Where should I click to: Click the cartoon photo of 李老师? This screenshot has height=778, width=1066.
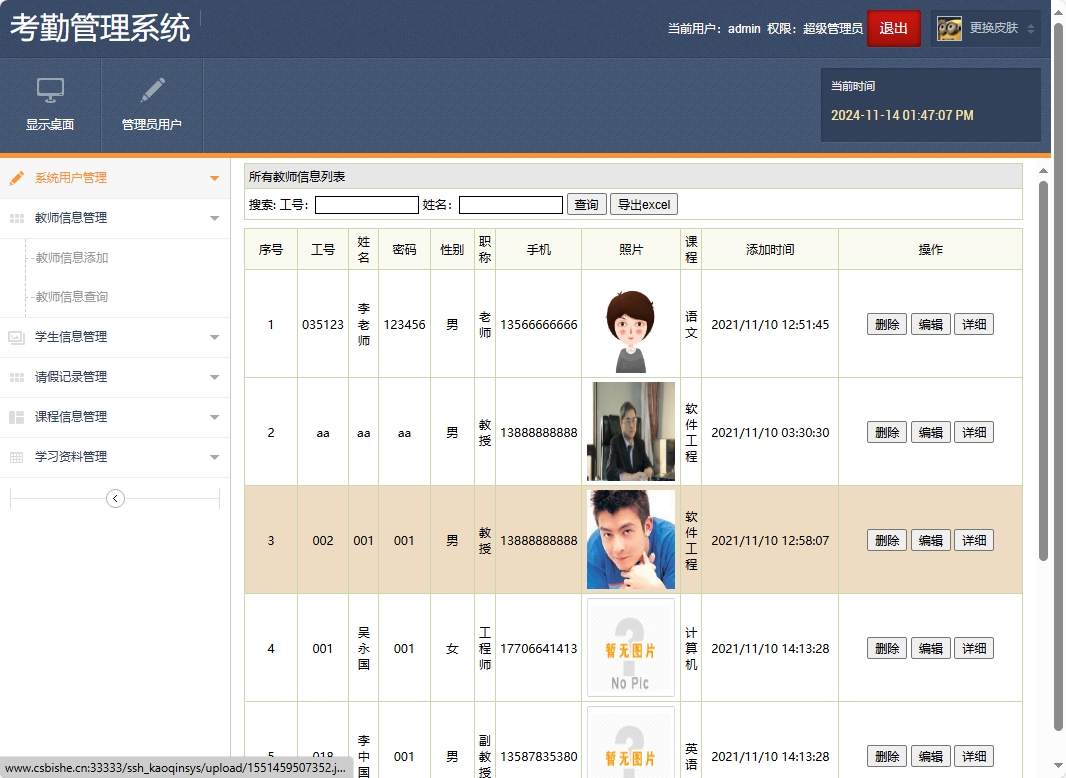coord(630,324)
